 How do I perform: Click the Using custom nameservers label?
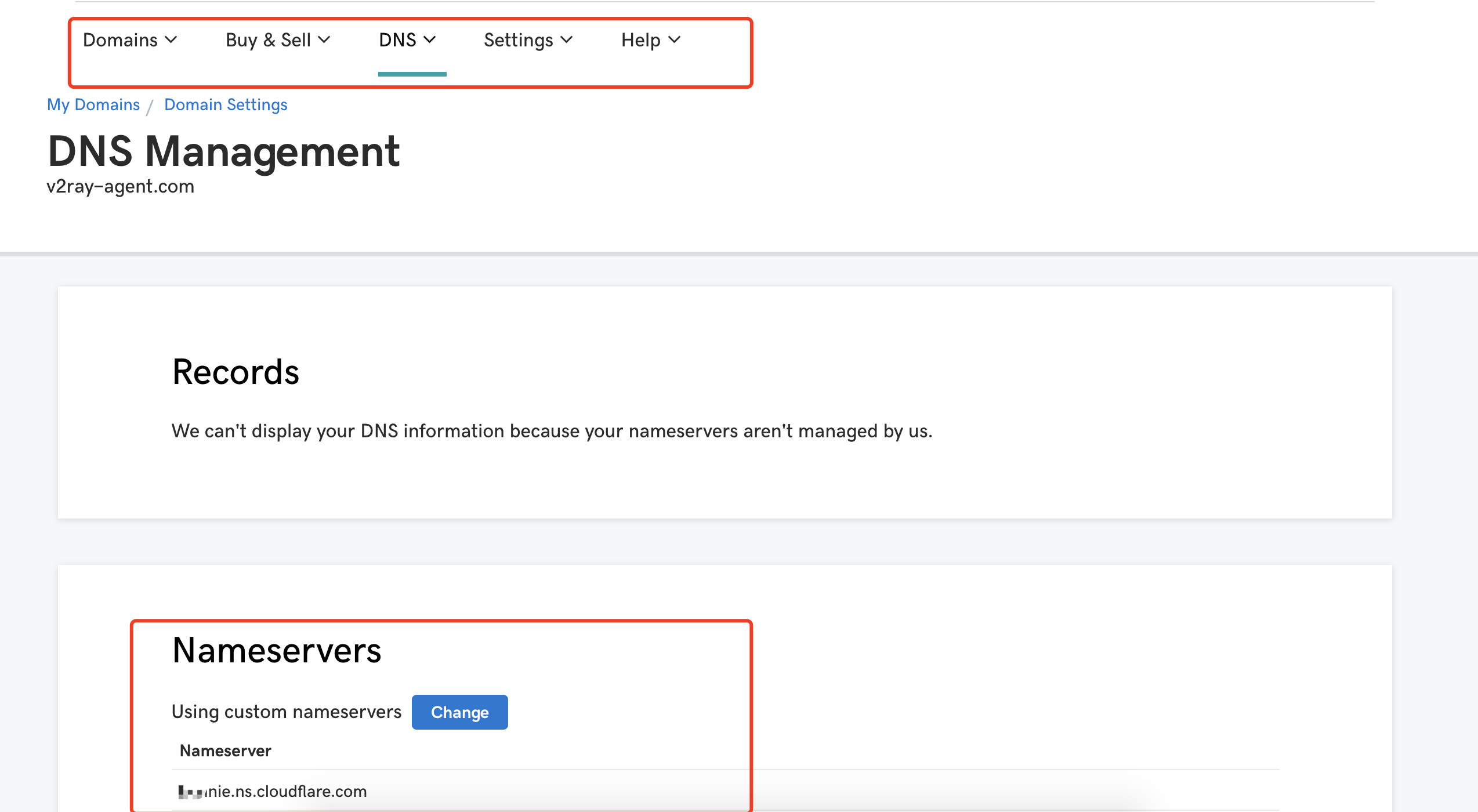pyautogui.click(x=287, y=712)
